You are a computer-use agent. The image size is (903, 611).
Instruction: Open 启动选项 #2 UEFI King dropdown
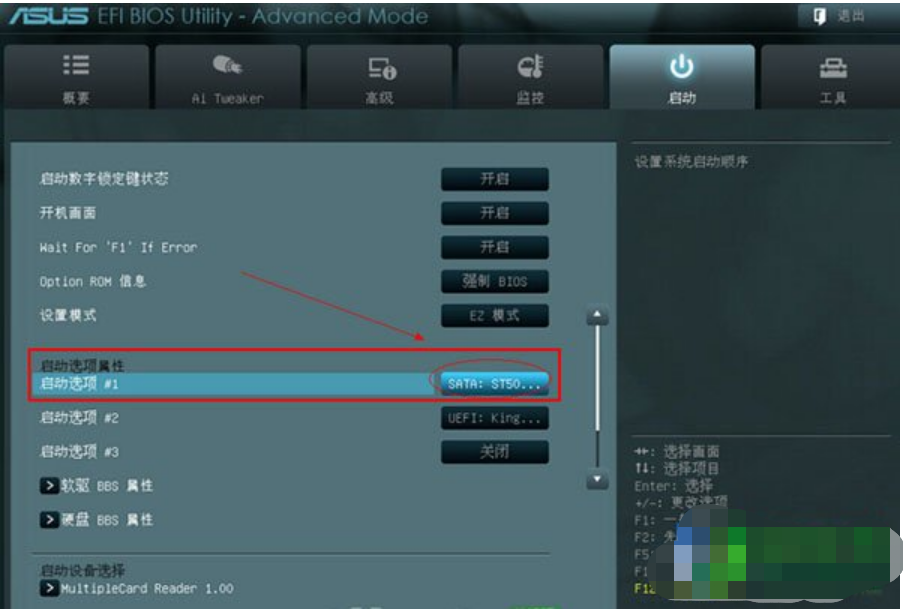495,418
